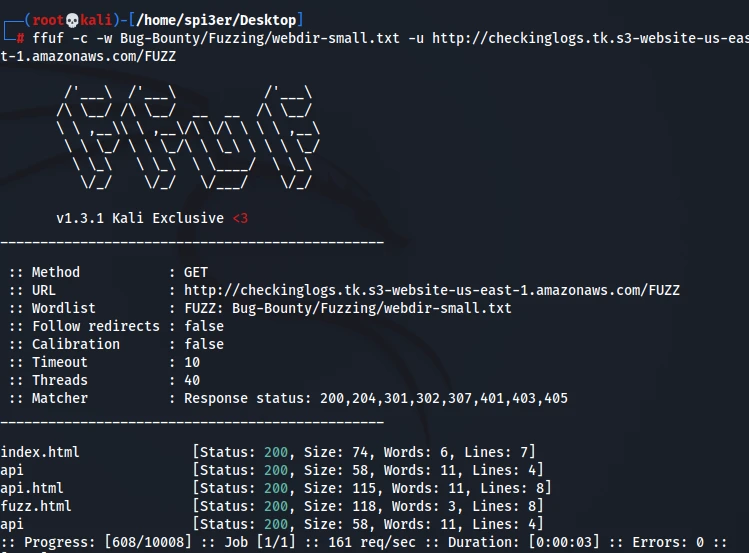
Task: Click the v1.3.1 Kali Exclusive version text
Action: point(140,218)
